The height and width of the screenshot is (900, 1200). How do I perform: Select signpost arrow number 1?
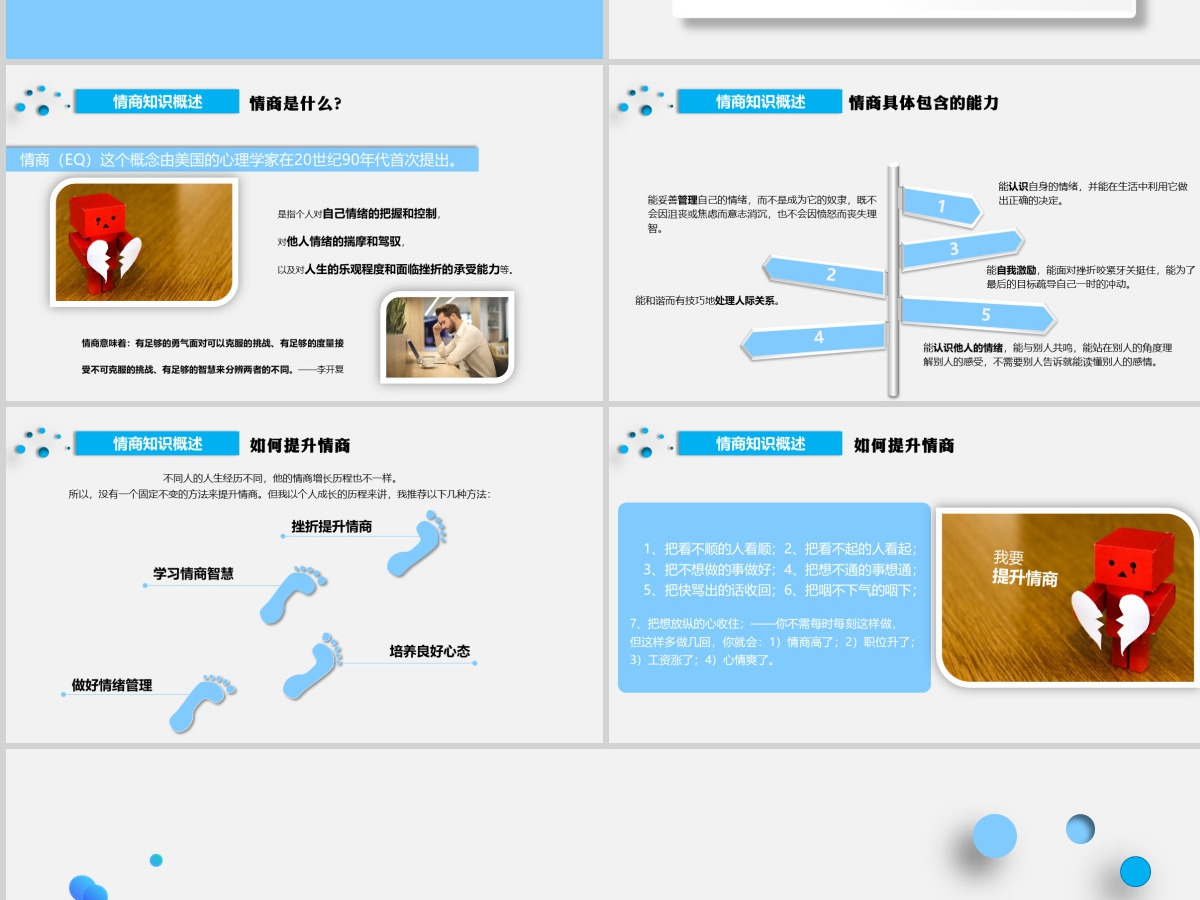[942, 206]
